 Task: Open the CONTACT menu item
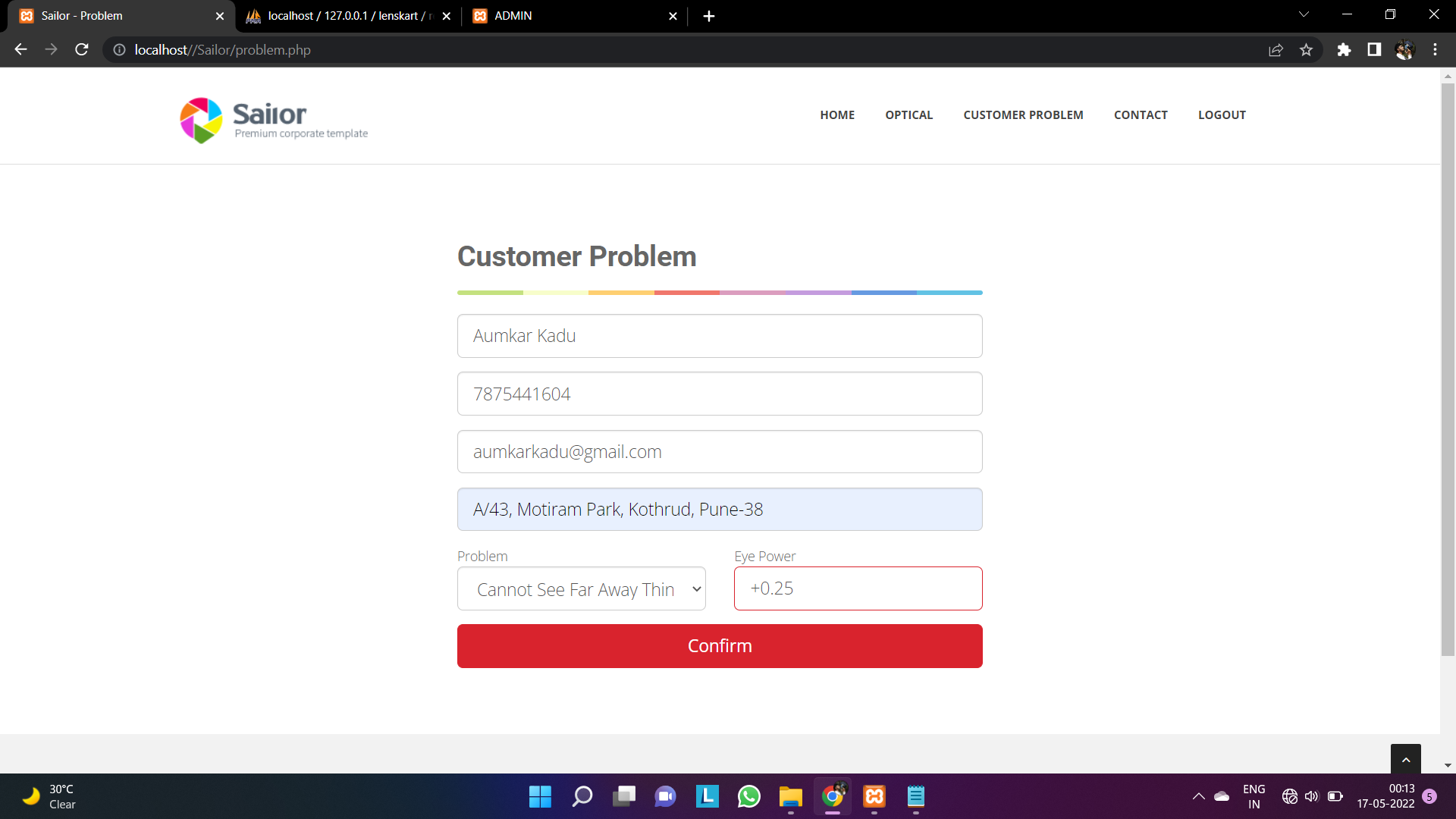coord(1141,115)
